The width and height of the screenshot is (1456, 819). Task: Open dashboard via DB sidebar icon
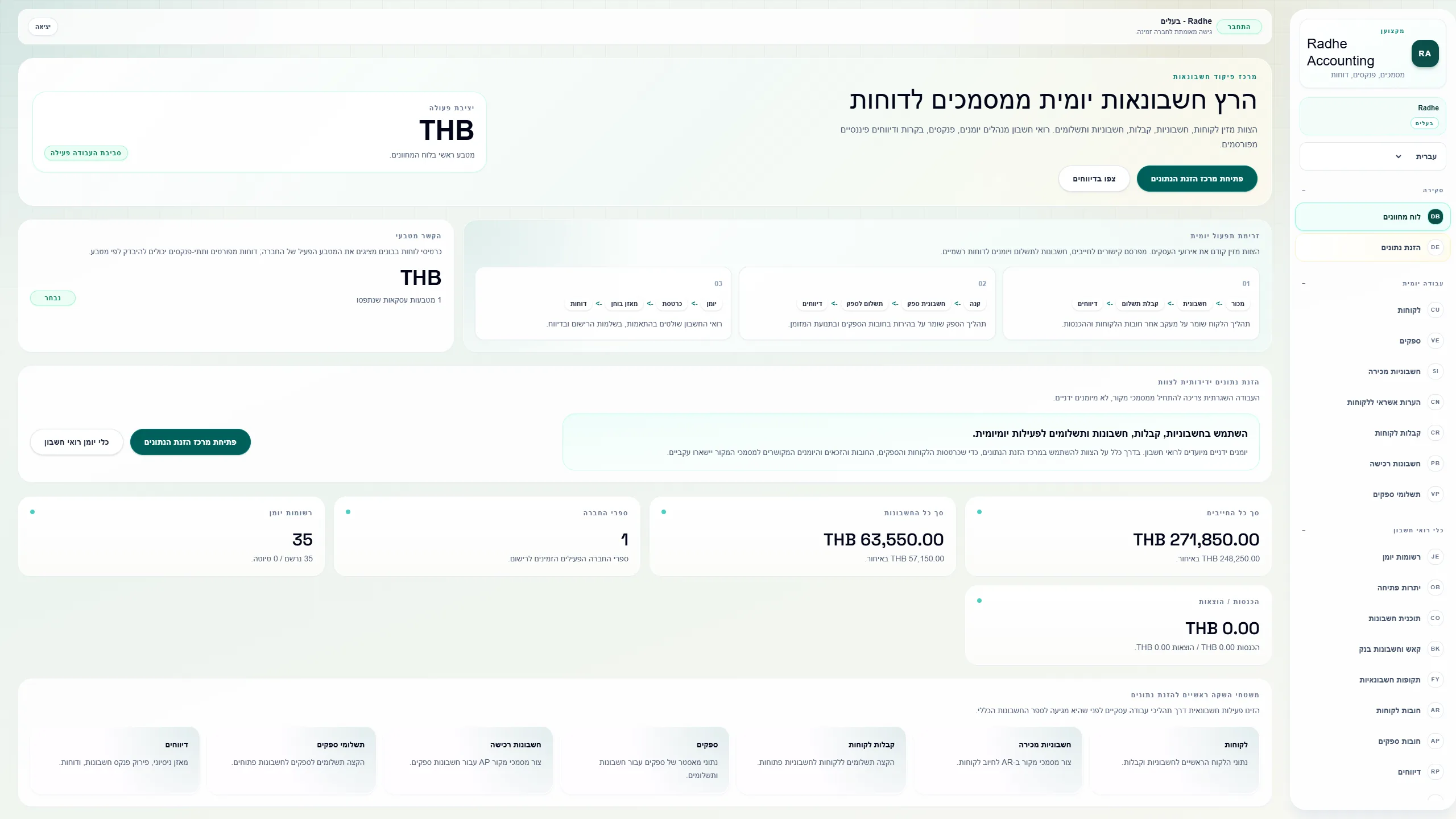pyautogui.click(x=1435, y=217)
